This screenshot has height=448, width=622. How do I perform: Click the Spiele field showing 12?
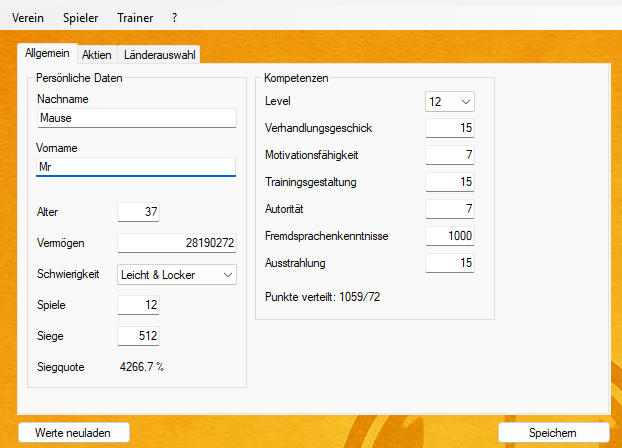click(x=138, y=305)
